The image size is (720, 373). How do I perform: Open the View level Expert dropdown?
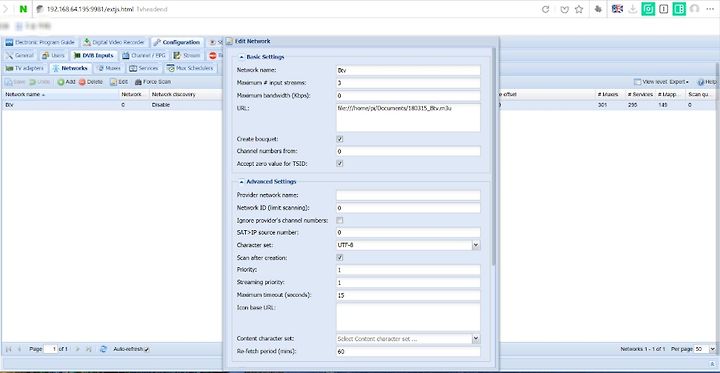[x=661, y=82]
